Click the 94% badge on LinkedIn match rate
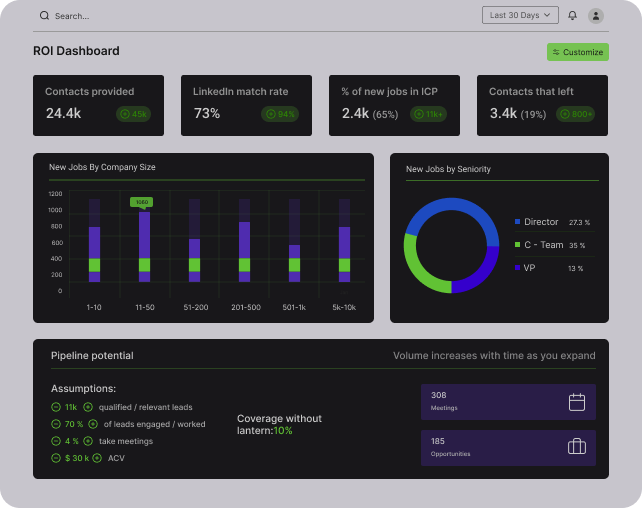This screenshot has width=642, height=508. [280, 114]
